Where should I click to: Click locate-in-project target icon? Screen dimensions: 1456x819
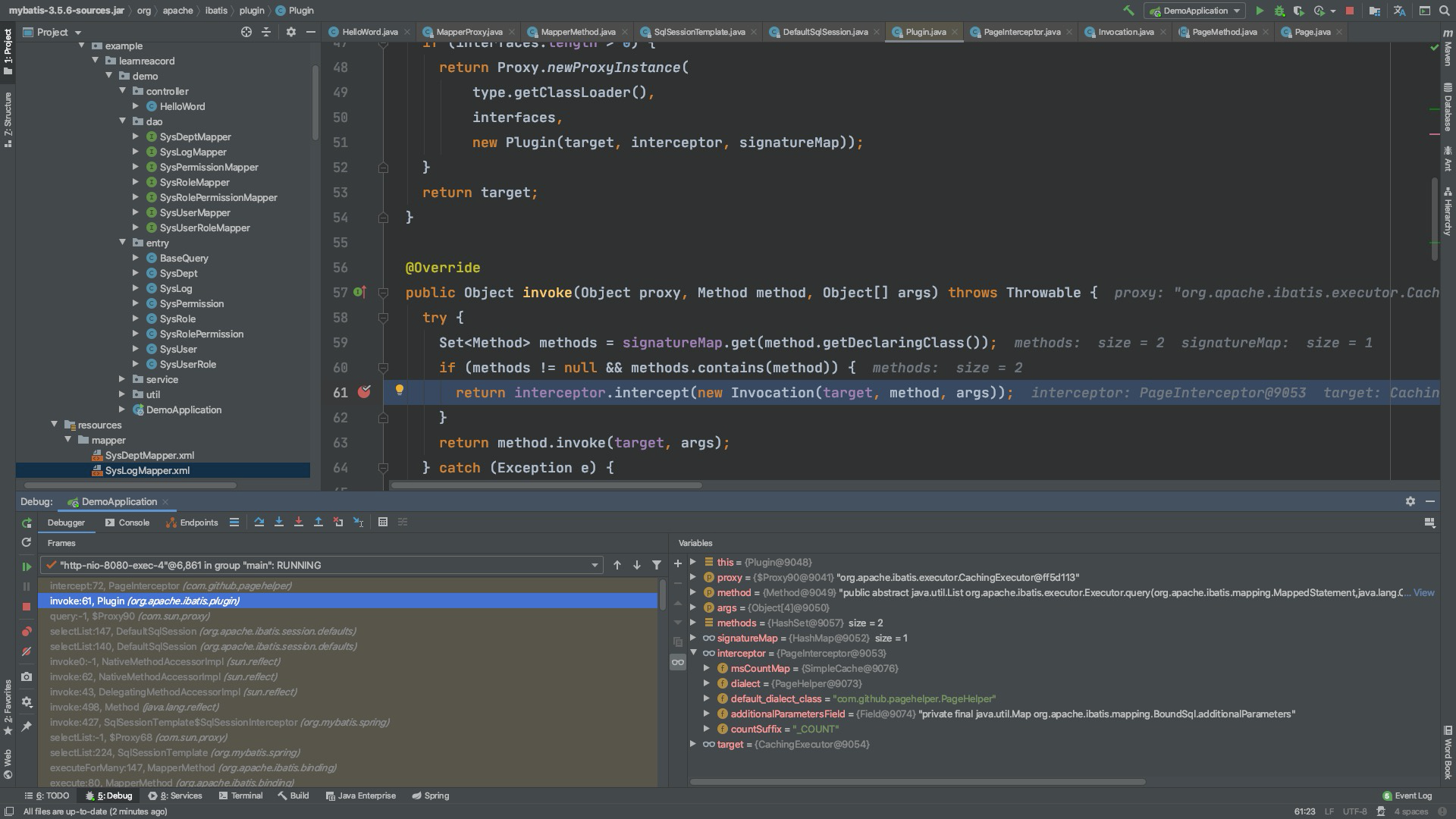[x=246, y=32]
